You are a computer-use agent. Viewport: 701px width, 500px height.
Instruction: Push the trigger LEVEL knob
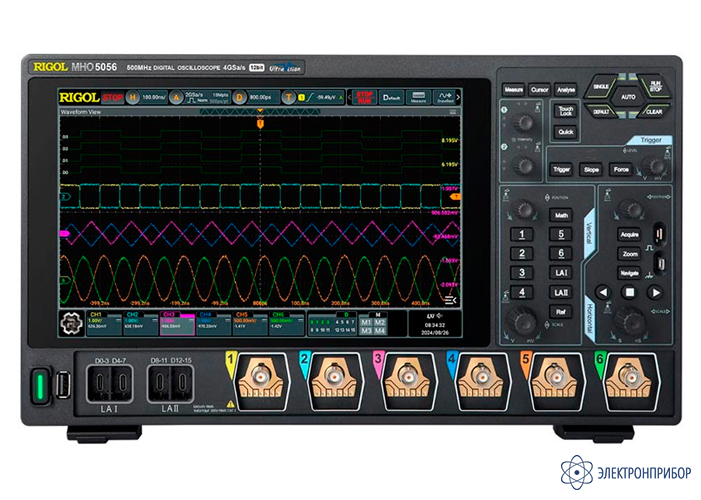655,167
